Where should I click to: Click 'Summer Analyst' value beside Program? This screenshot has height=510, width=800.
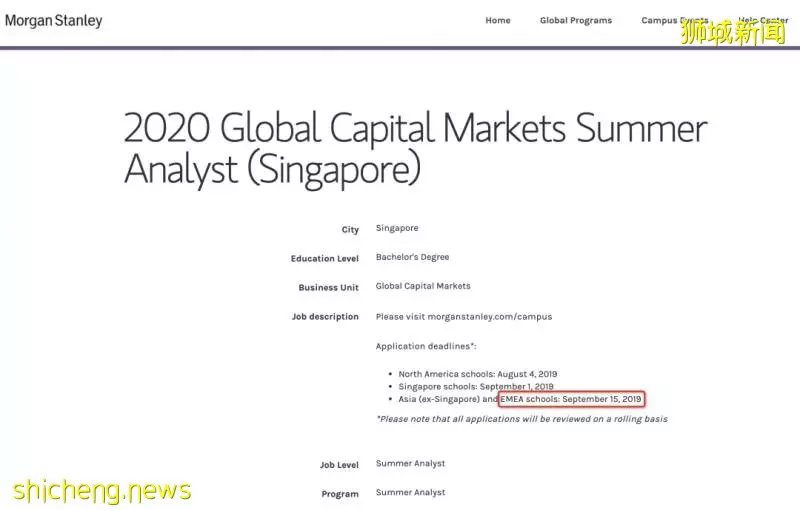[410, 493]
